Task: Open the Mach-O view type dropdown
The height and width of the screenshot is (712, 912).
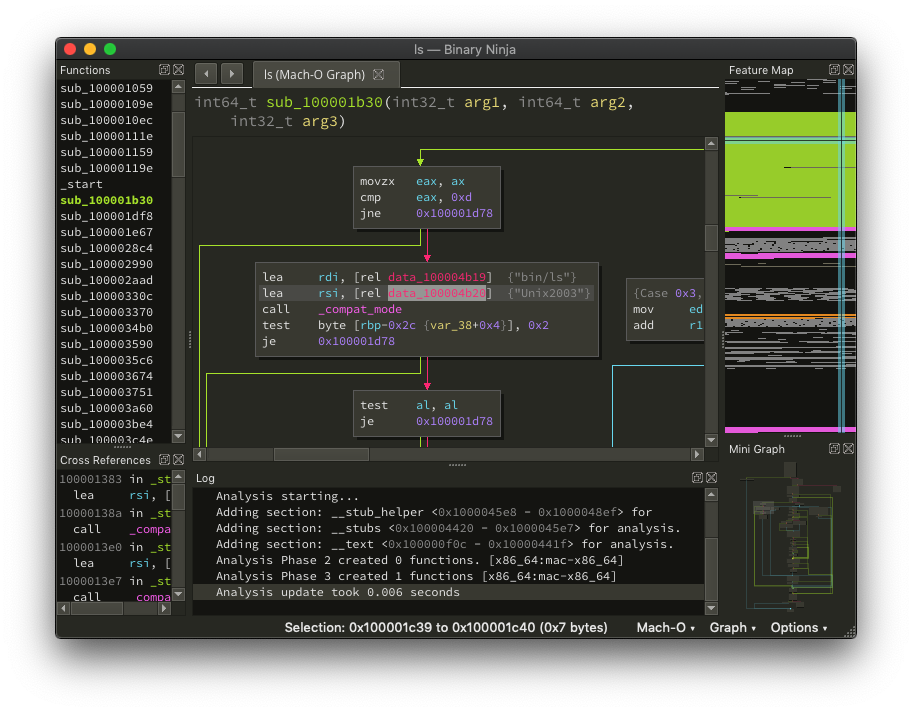Action: coord(666,628)
